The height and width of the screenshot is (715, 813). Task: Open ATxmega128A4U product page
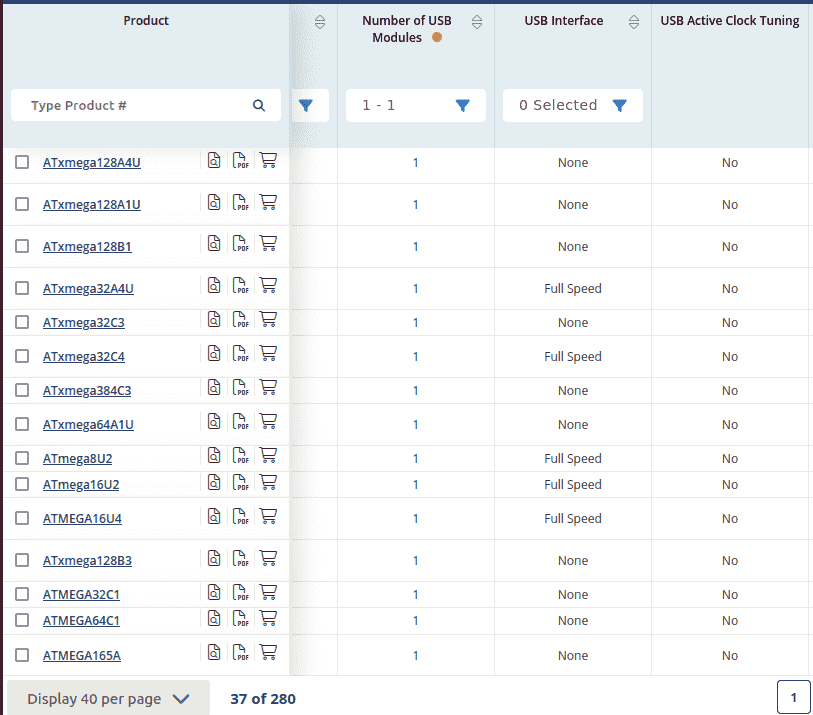click(x=91, y=163)
